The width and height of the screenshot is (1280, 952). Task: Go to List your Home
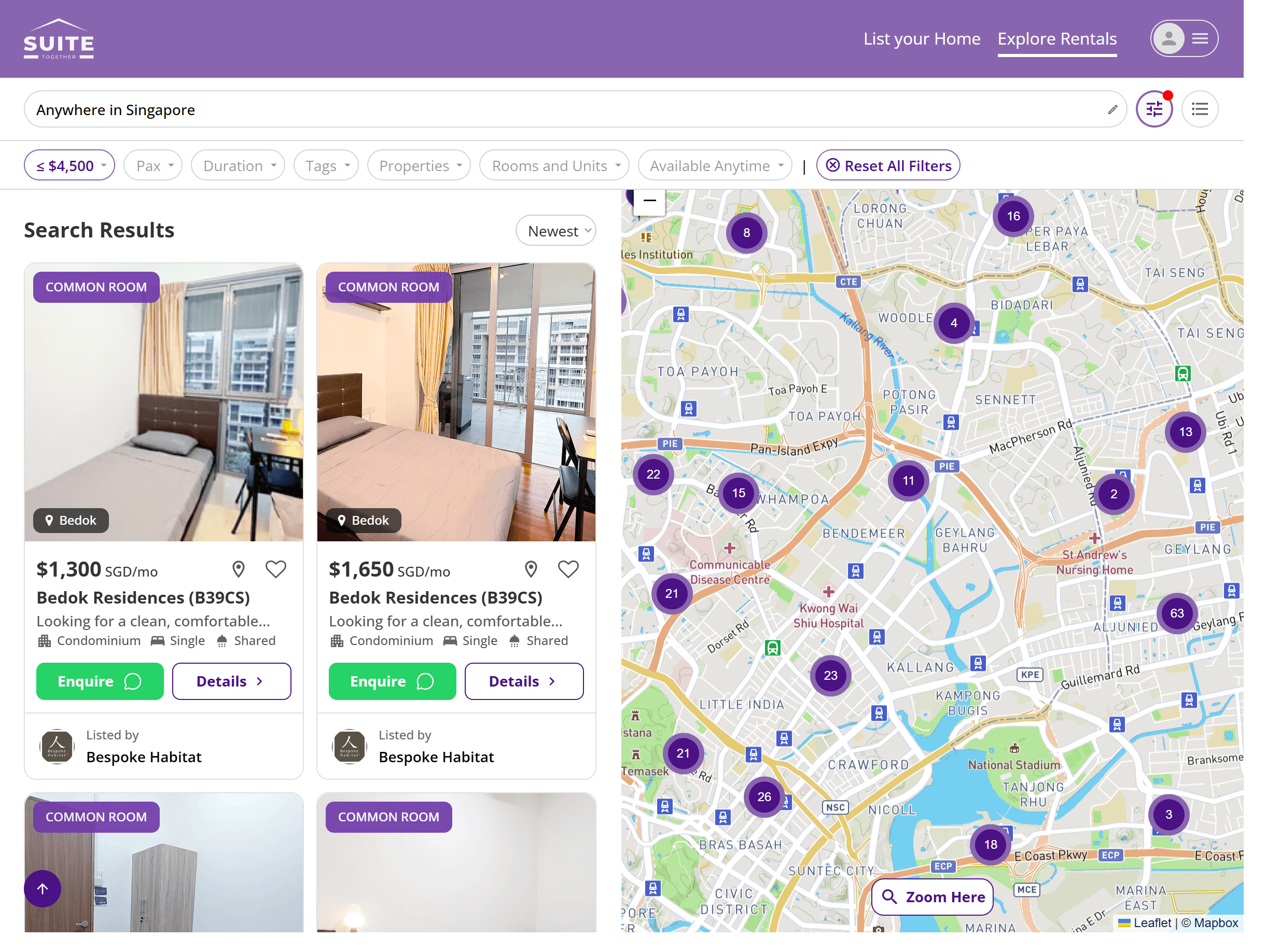point(922,38)
